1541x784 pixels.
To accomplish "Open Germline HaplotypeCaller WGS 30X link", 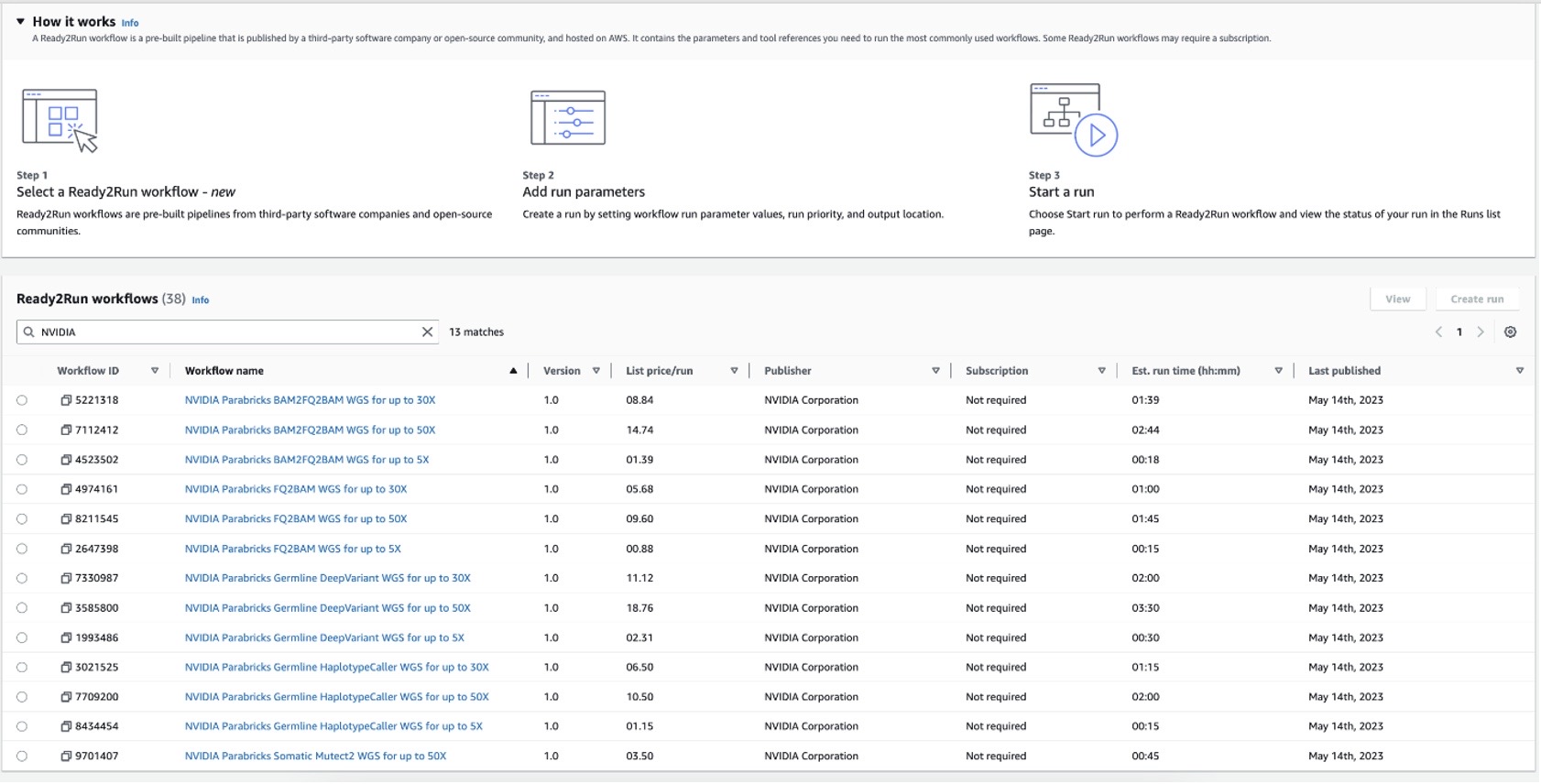I will pos(336,668).
